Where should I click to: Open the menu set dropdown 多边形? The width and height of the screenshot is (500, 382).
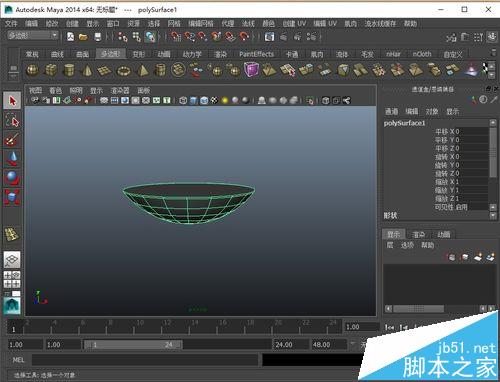click(33, 35)
